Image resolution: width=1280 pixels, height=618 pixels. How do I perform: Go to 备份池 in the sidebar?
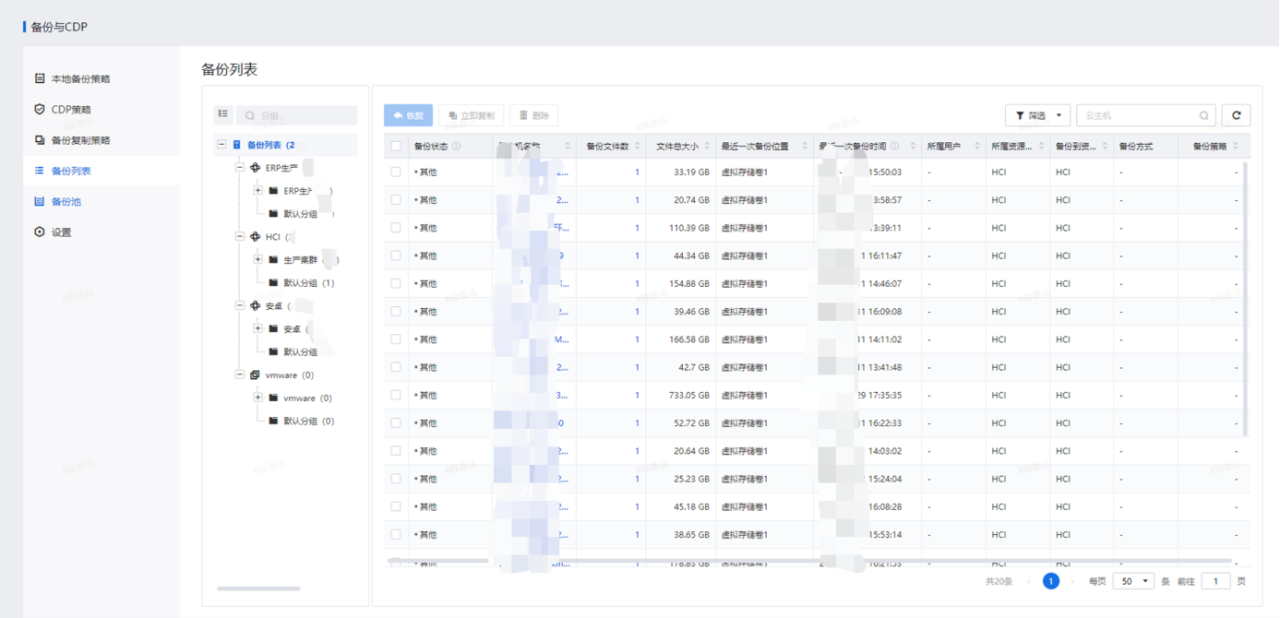click(65, 201)
